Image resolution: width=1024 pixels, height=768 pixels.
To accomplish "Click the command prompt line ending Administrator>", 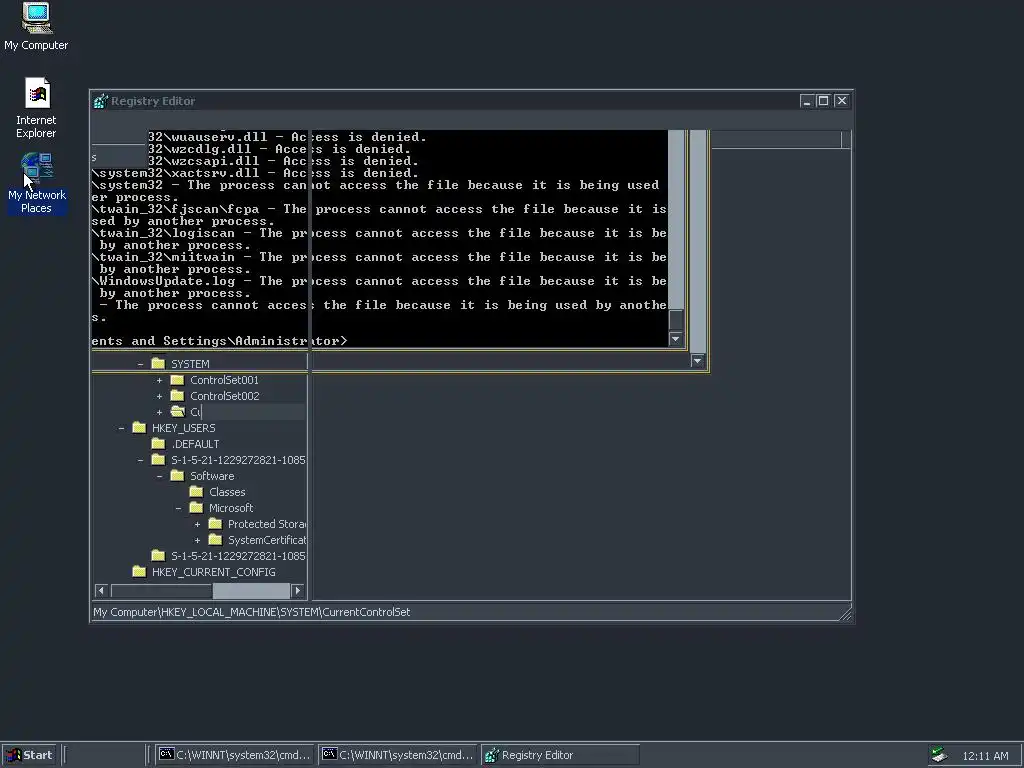I will point(219,341).
